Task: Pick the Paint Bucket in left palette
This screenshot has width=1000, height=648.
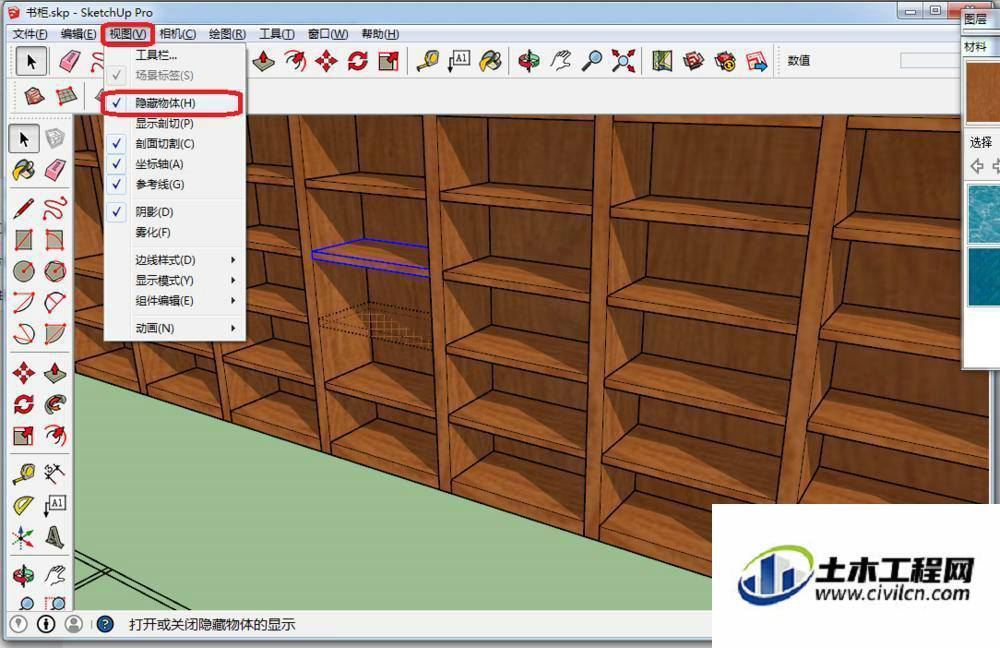Action: coord(24,170)
